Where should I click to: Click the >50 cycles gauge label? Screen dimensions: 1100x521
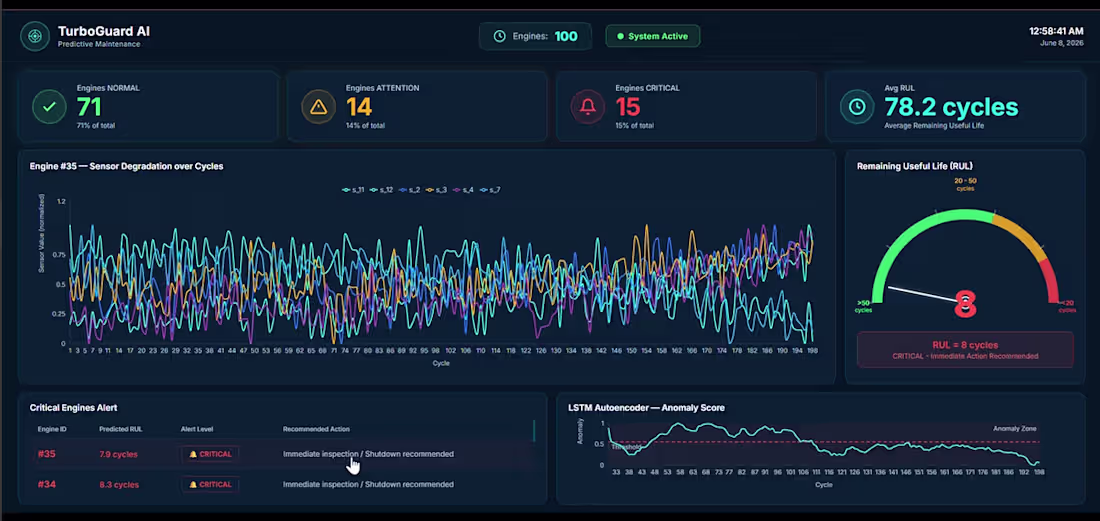point(863,306)
